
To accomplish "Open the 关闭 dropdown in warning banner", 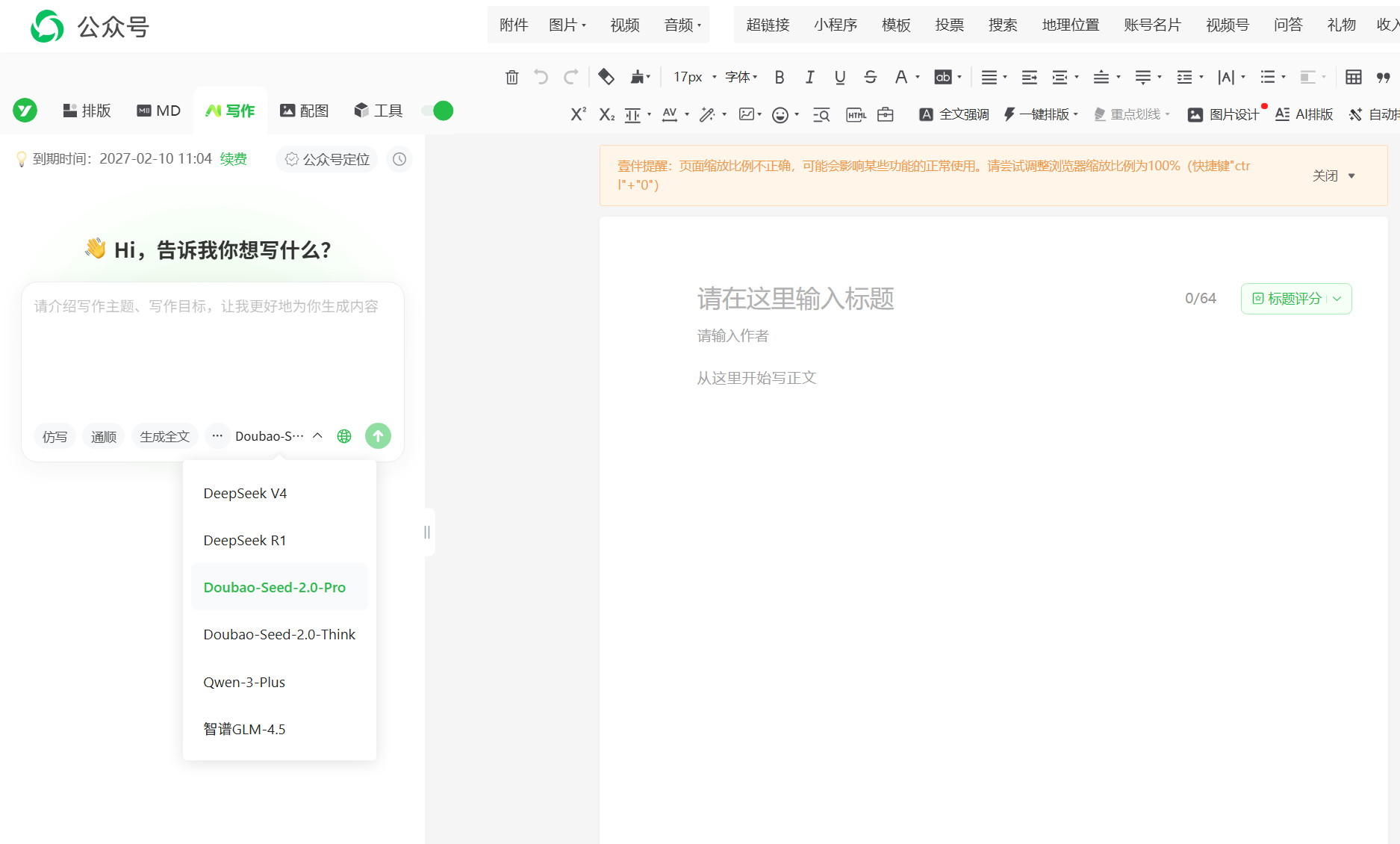I will click(1334, 176).
